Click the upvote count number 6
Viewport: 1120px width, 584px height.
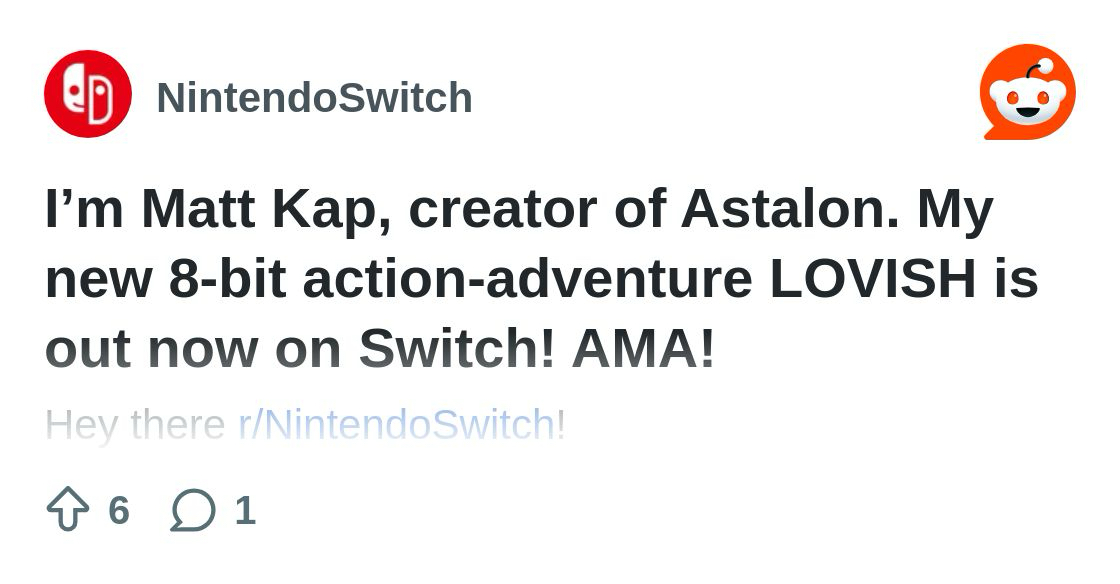click(x=119, y=510)
